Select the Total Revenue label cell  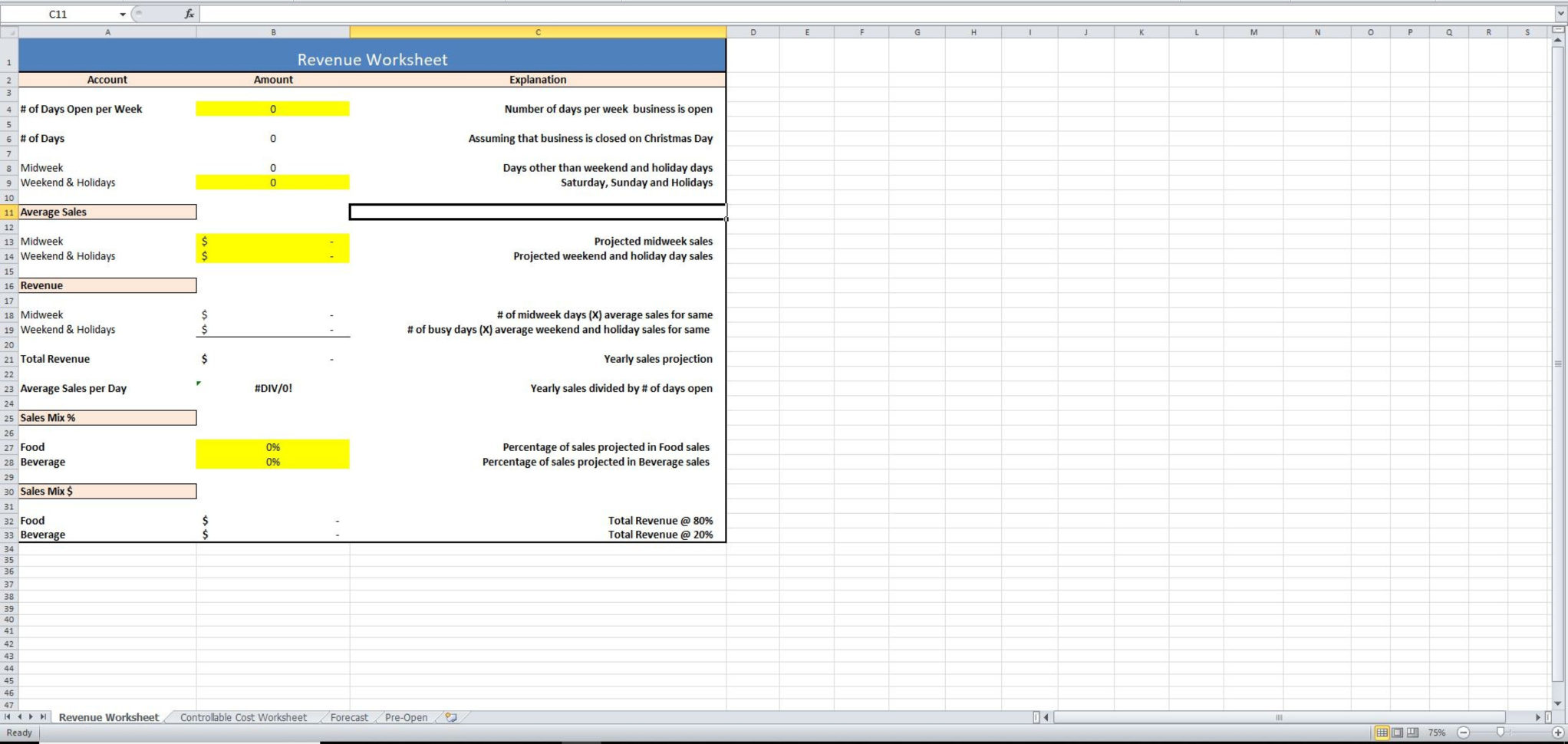[107, 359]
